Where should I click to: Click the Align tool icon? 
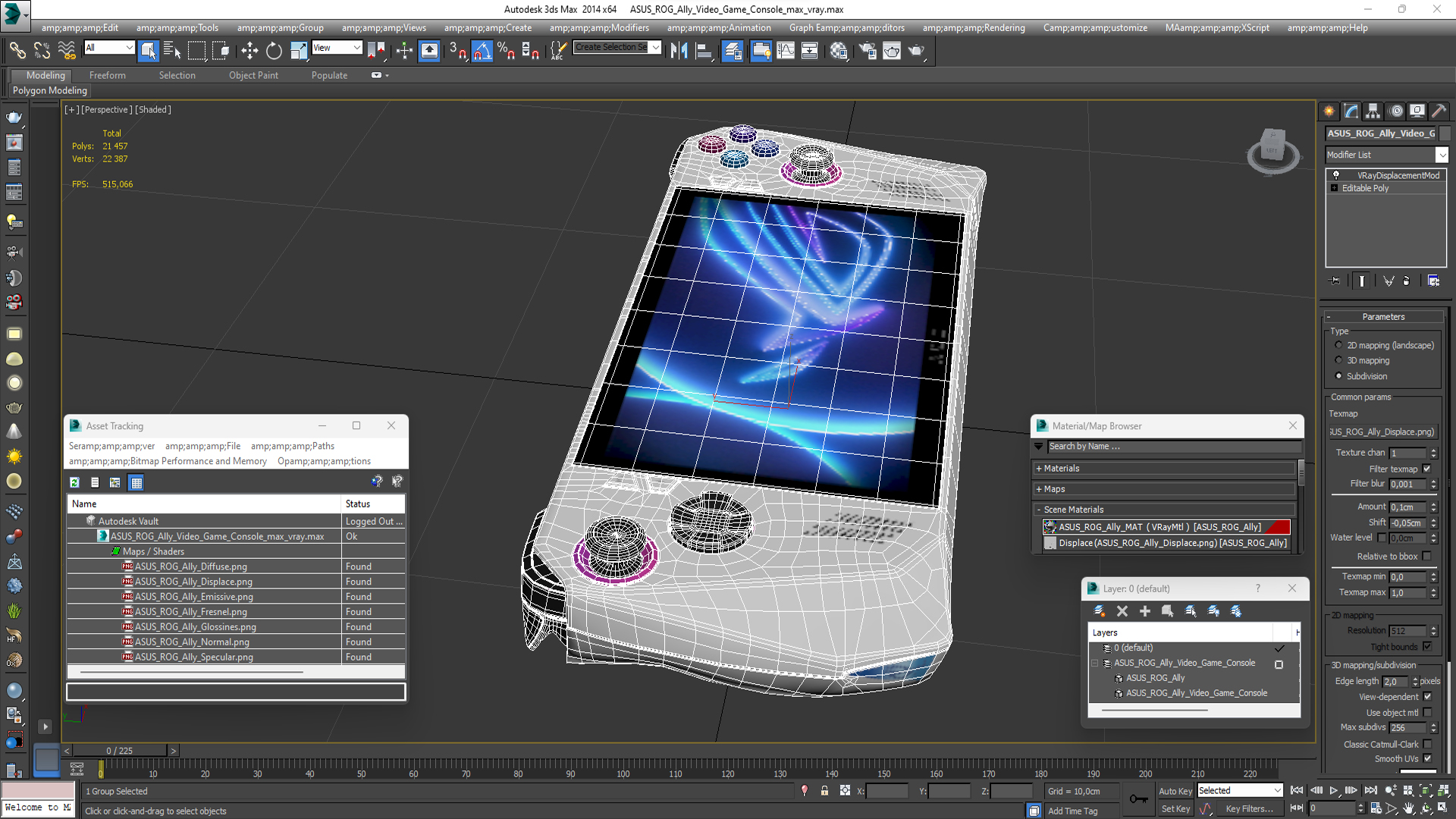pos(704,51)
